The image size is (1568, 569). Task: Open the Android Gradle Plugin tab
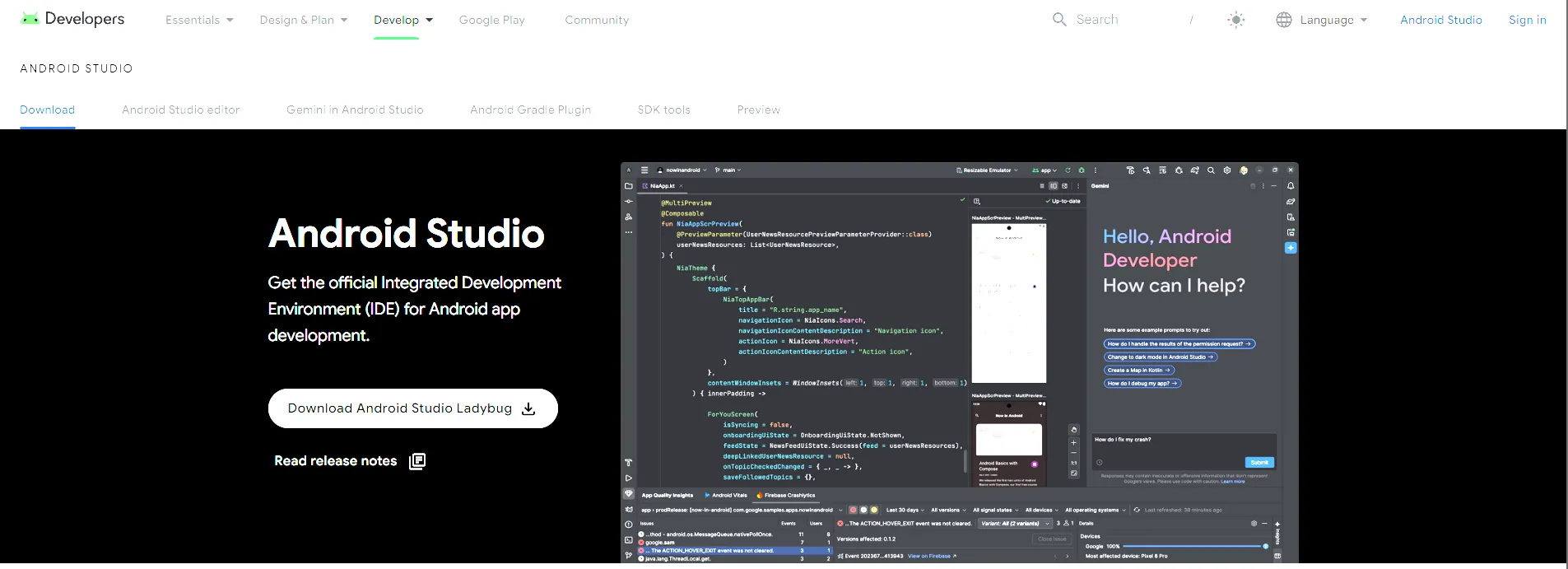531,110
